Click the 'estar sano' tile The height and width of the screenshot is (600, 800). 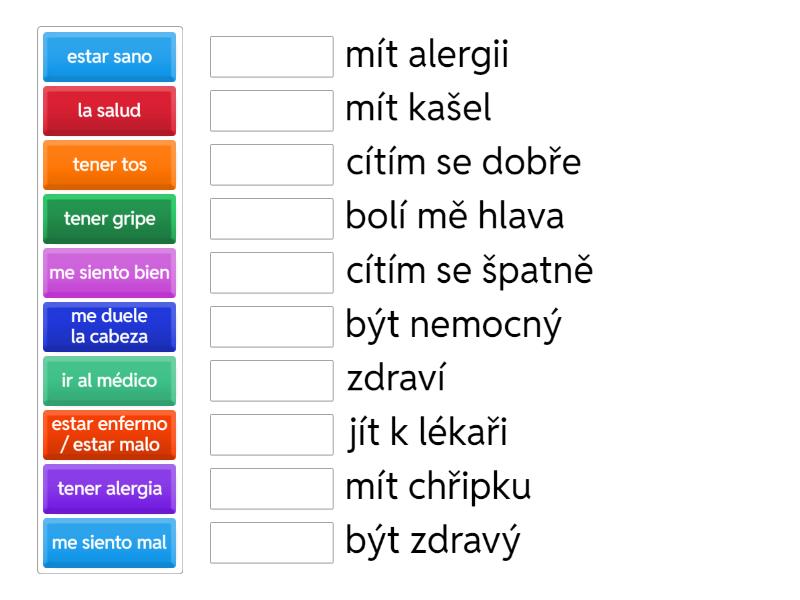[110, 57]
